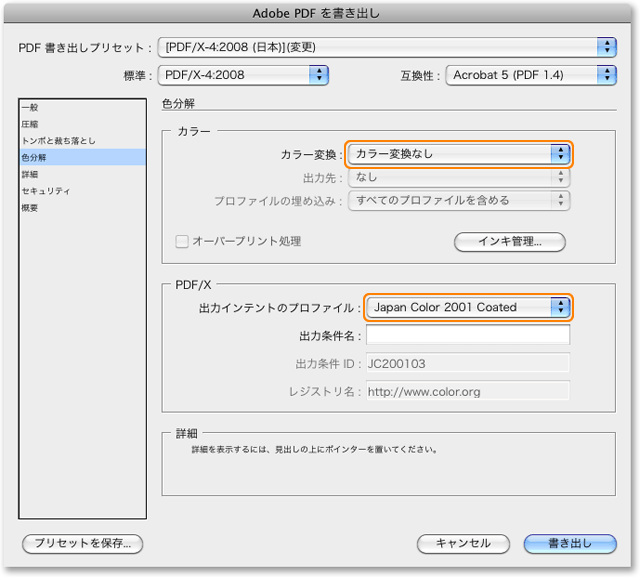Select 概要 in the sidebar list
The image size is (640, 577).
pyautogui.click(x=30, y=208)
